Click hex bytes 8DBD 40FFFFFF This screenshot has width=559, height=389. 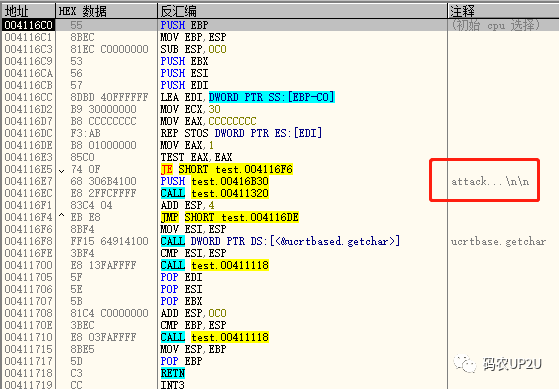pos(109,97)
